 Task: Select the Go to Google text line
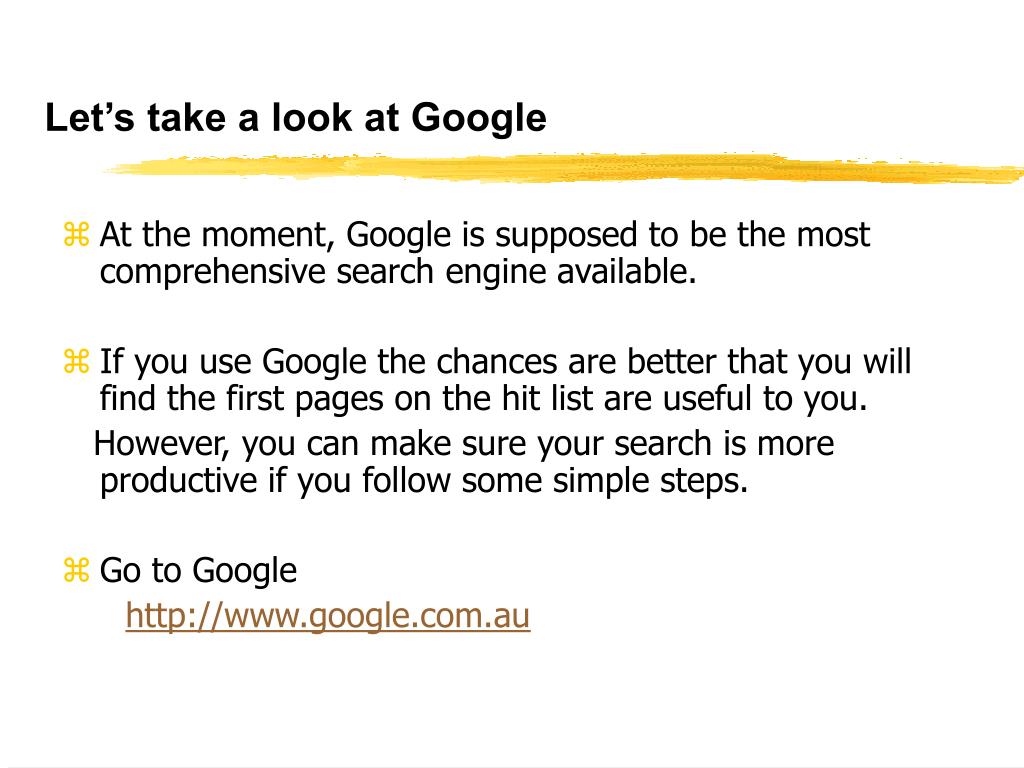pyautogui.click(x=198, y=571)
